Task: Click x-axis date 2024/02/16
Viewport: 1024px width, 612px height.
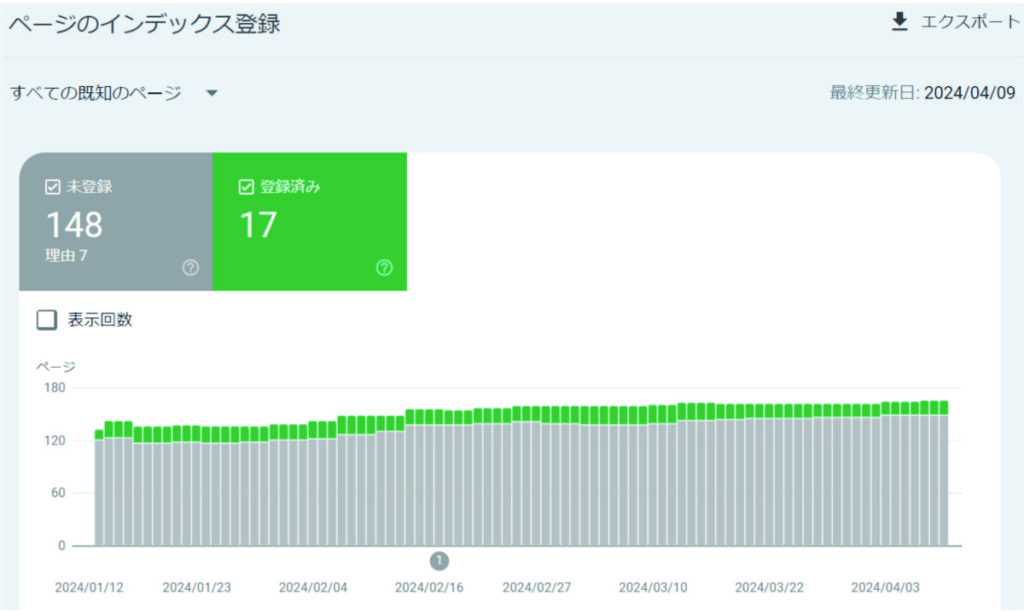Action: 429,587
